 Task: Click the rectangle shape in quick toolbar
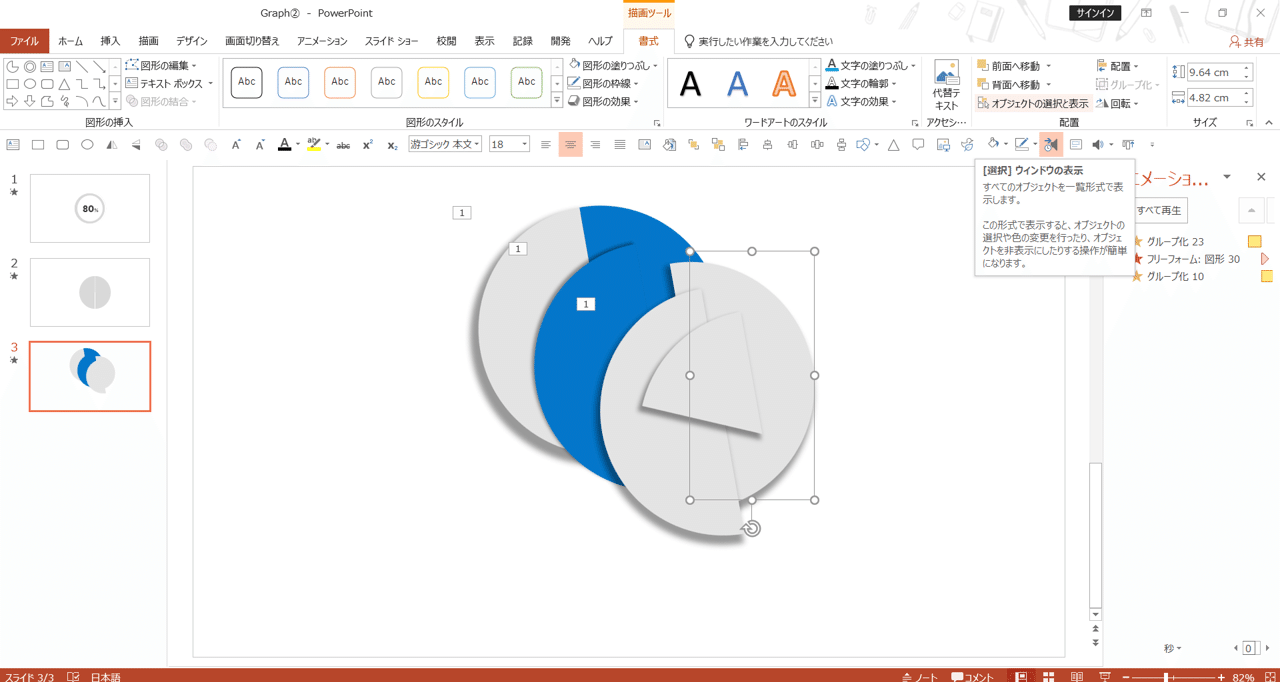coord(38,145)
